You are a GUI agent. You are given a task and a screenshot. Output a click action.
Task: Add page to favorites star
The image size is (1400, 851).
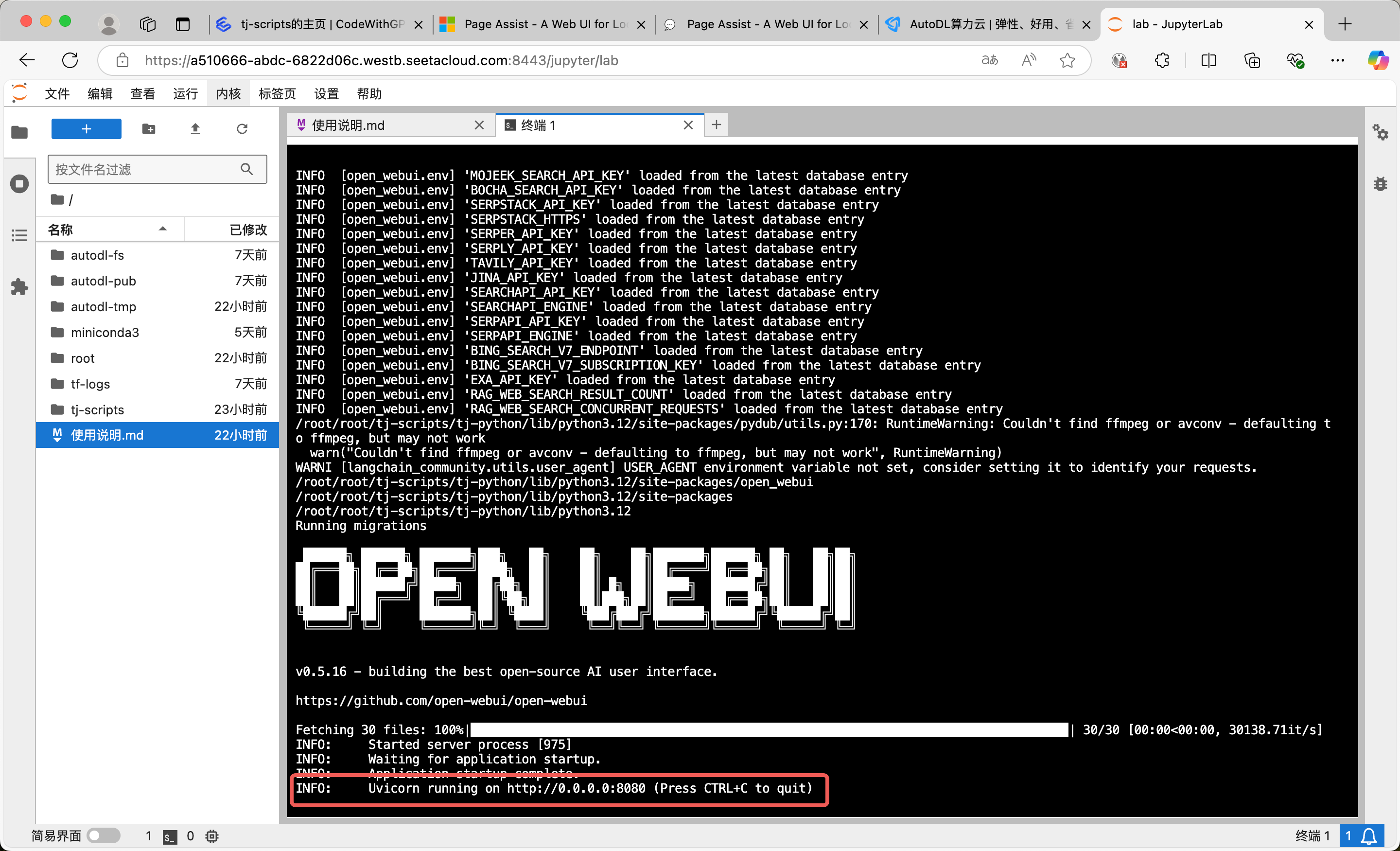click(x=1067, y=60)
